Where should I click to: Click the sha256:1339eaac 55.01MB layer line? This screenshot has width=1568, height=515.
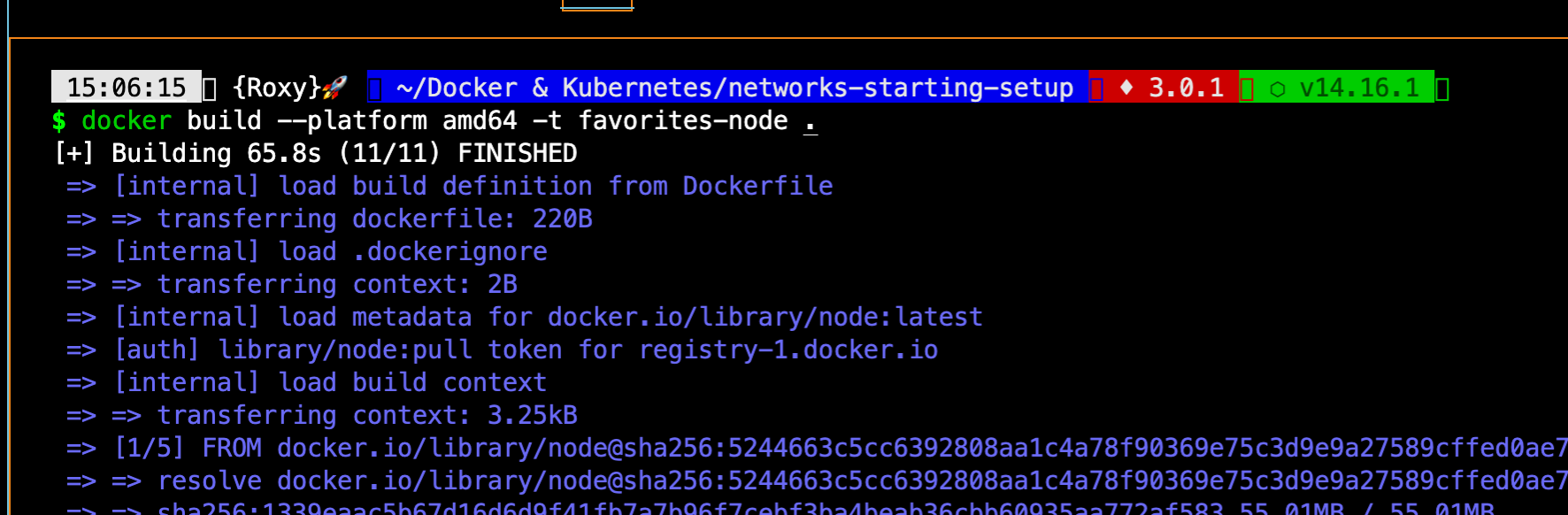(x=780, y=508)
